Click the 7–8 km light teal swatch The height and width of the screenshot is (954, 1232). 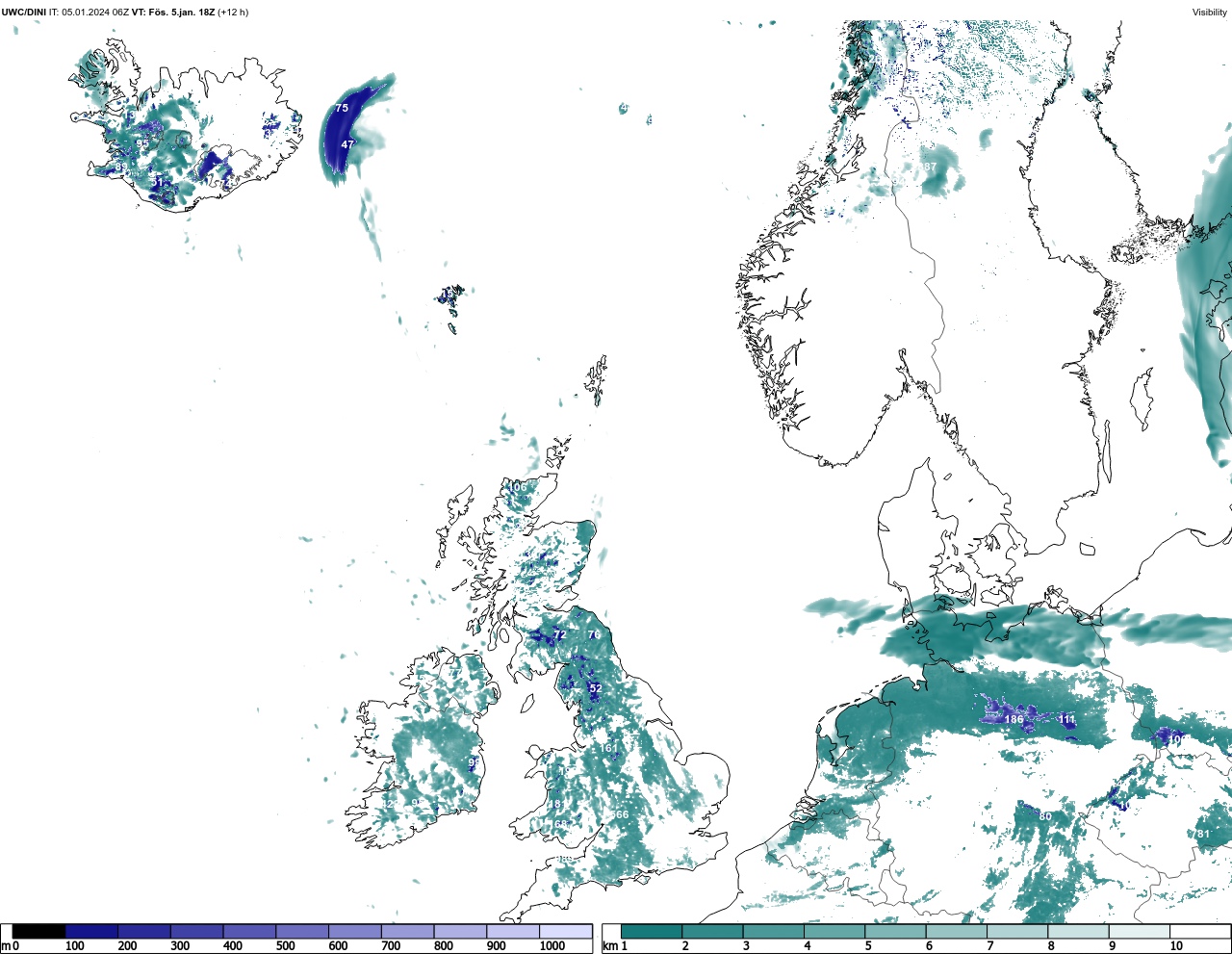(1017, 932)
